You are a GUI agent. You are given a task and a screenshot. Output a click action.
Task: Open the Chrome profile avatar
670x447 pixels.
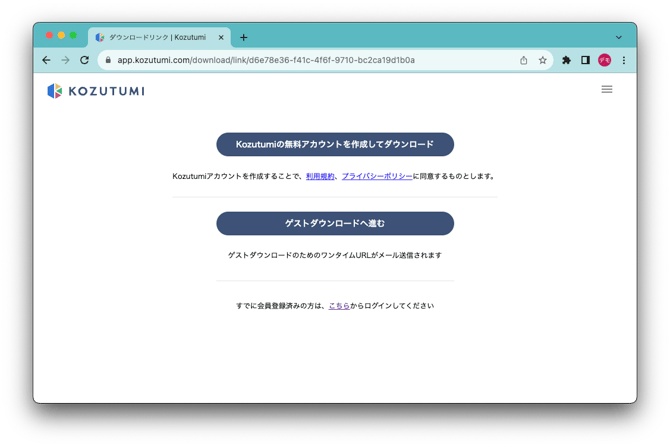[x=604, y=60]
